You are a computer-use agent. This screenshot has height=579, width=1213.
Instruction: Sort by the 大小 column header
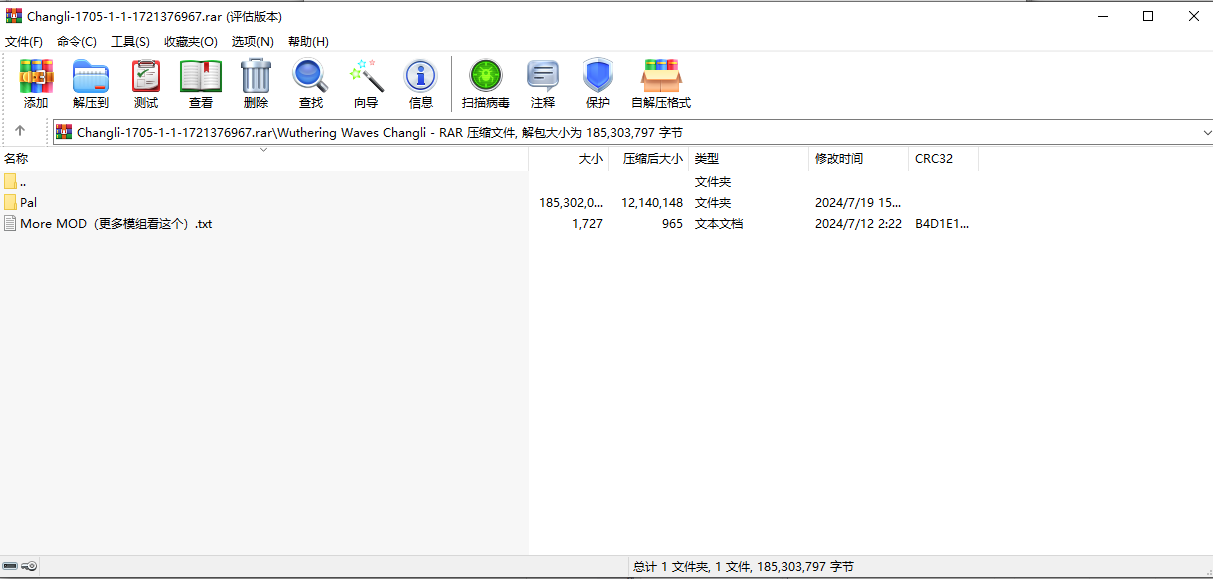[x=569, y=158]
